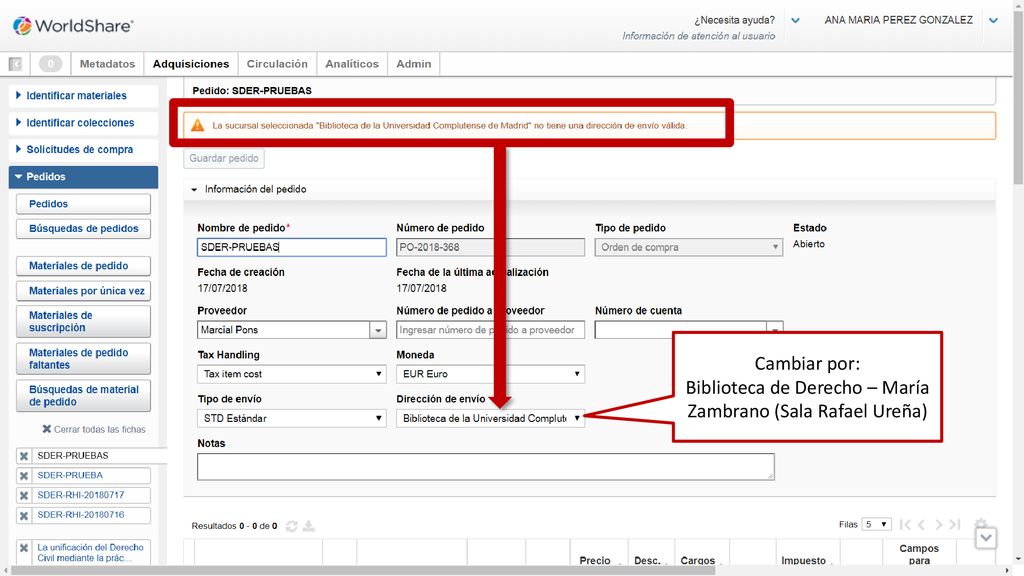Click the Nombre de pedido input field
1024x576 pixels.
(x=291, y=248)
